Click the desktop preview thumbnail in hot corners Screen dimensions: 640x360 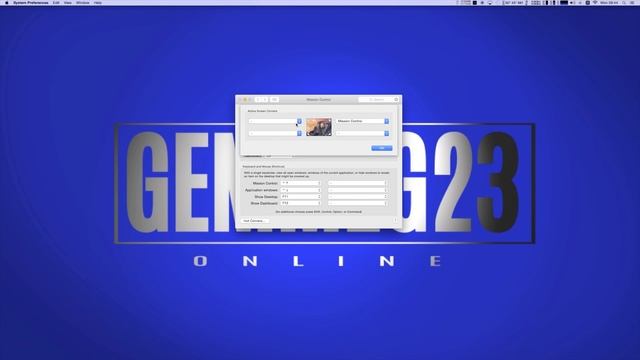319,127
